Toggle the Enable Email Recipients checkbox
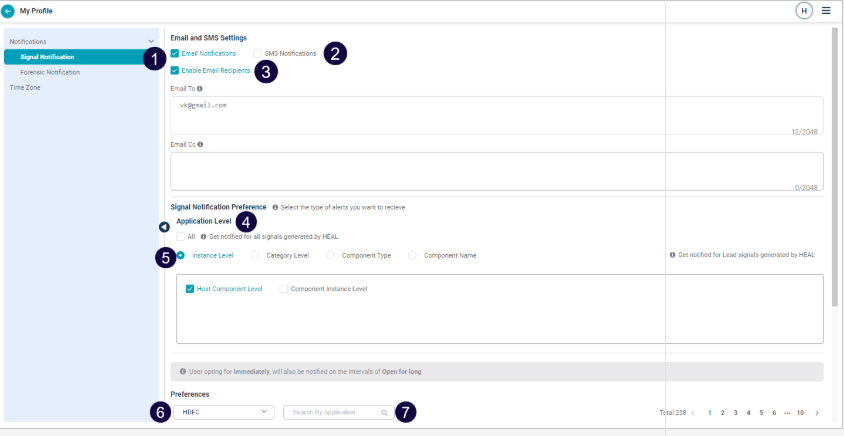 coord(175,71)
